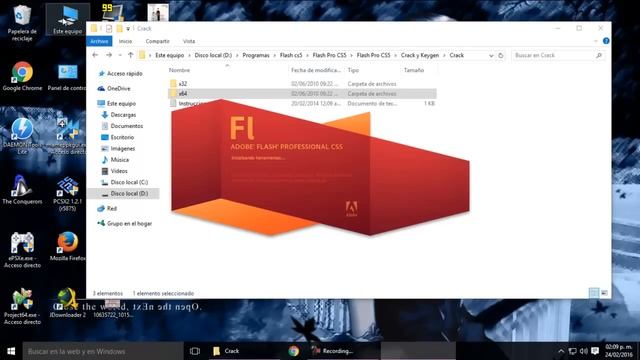Open Explorer help question mark icon
The width and height of the screenshot is (640, 360).
(606, 41)
